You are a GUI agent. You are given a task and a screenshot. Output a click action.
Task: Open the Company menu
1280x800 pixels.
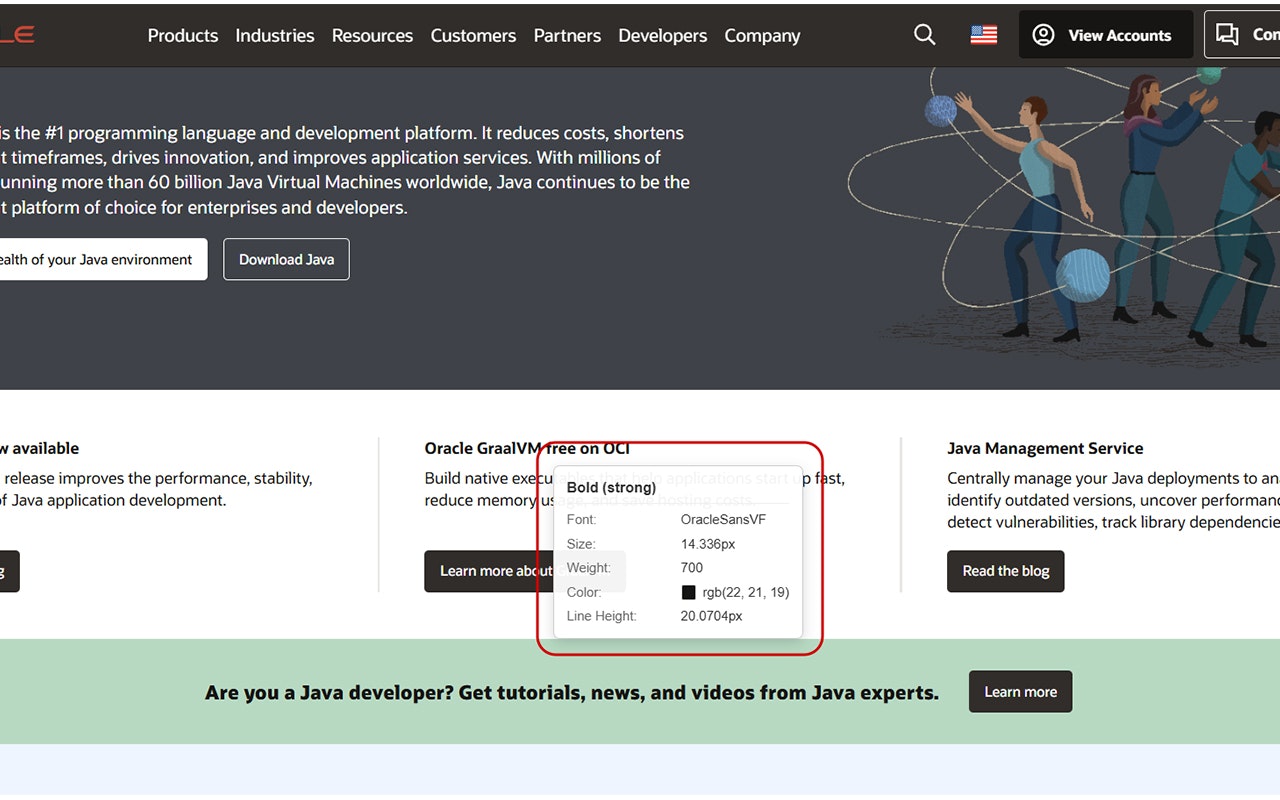tap(762, 35)
